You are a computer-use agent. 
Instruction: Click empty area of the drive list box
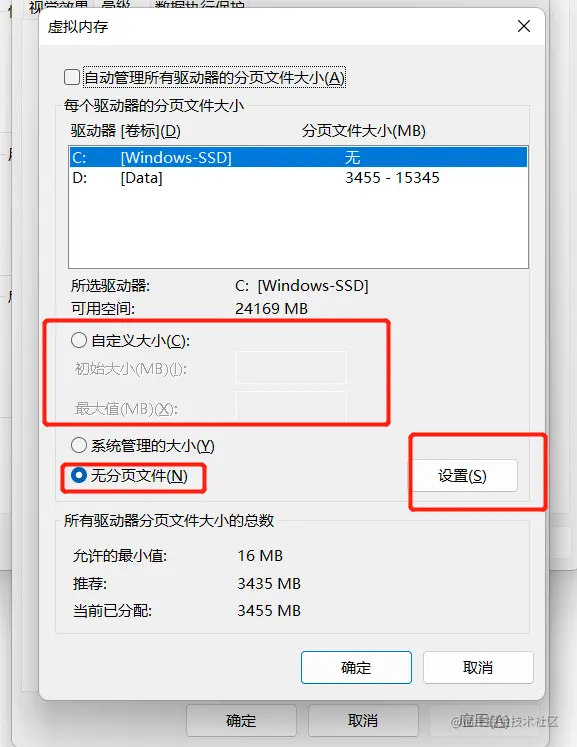point(299,229)
